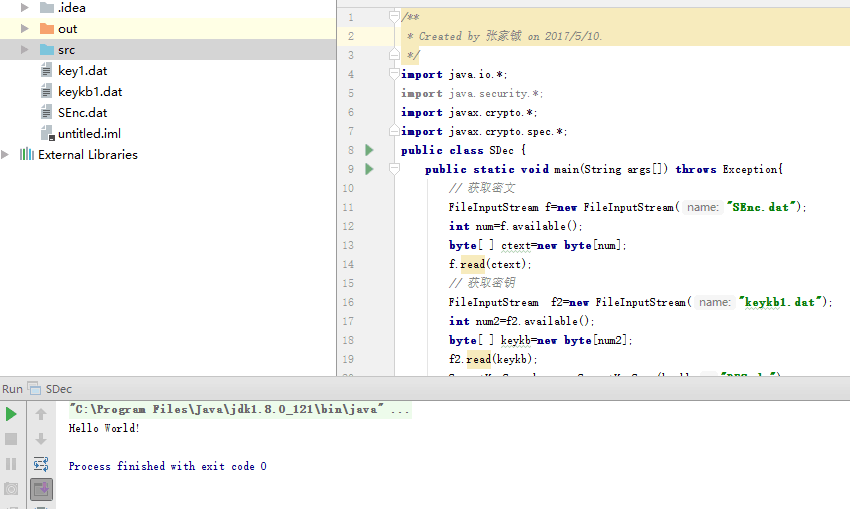The height and width of the screenshot is (509, 850).
Task: Click the "Hello World!" console output
Action: [x=104, y=428]
